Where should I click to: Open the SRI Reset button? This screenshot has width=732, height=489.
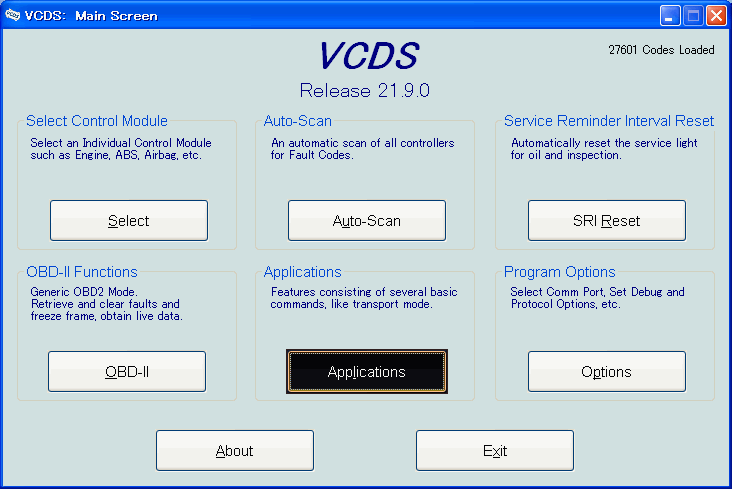pyautogui.click(x=607, y=220)
